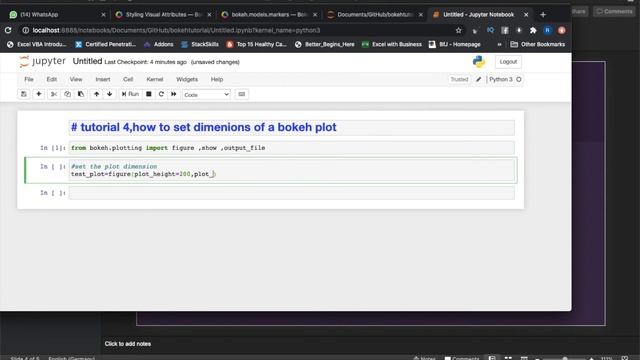Click into the test_plot figure code cell
The height and width of the screenshot is (360, 640).
tap(292, 170)
